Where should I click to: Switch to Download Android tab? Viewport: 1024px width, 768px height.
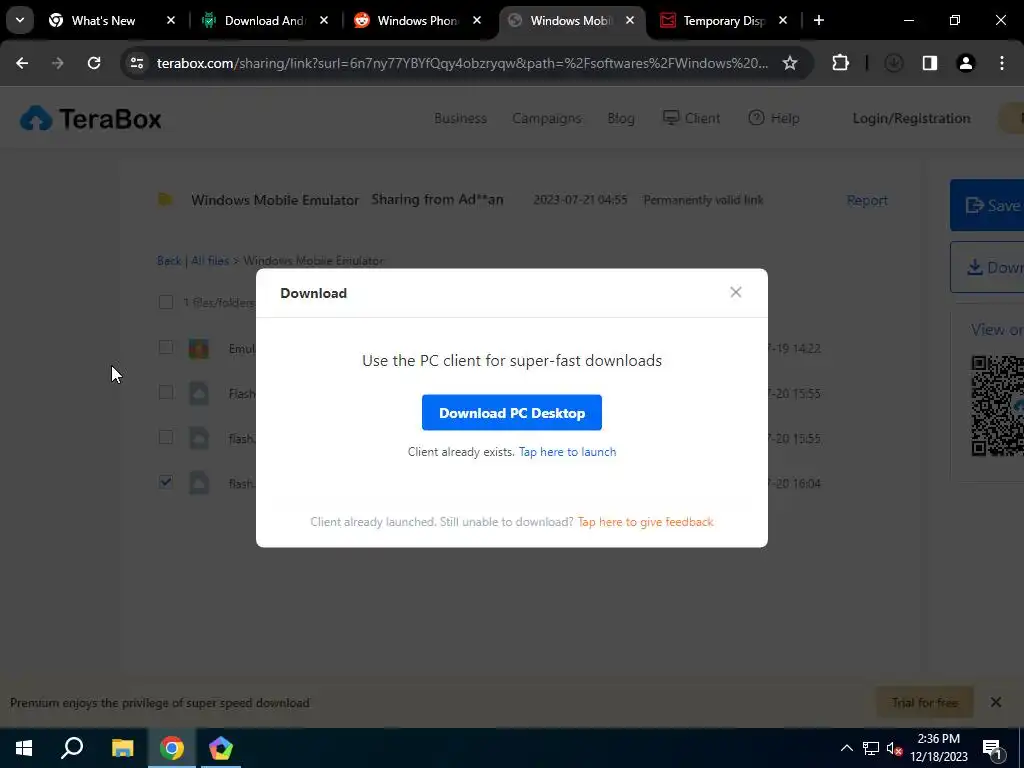coord(256,21)
